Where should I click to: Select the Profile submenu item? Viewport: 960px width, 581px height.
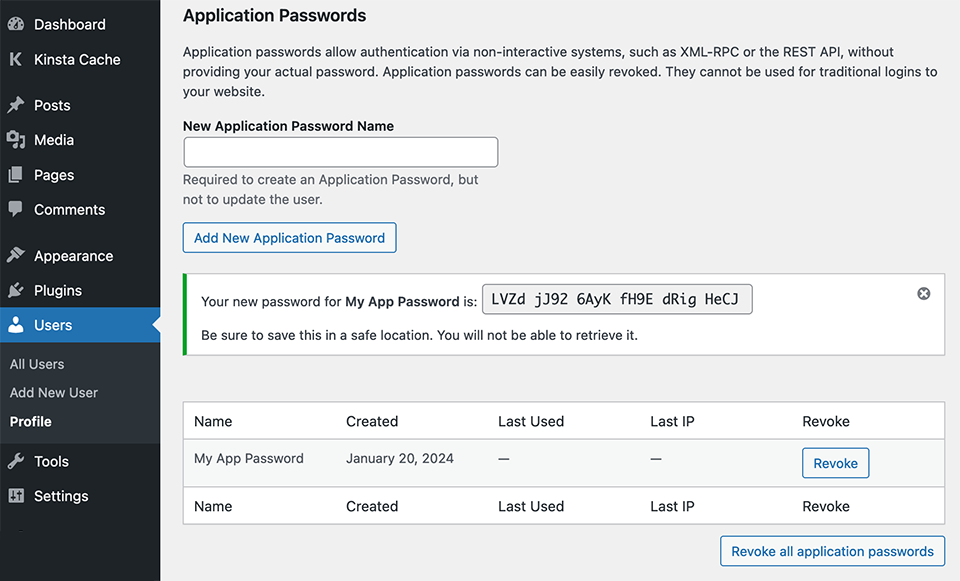[x=31, y=422]
